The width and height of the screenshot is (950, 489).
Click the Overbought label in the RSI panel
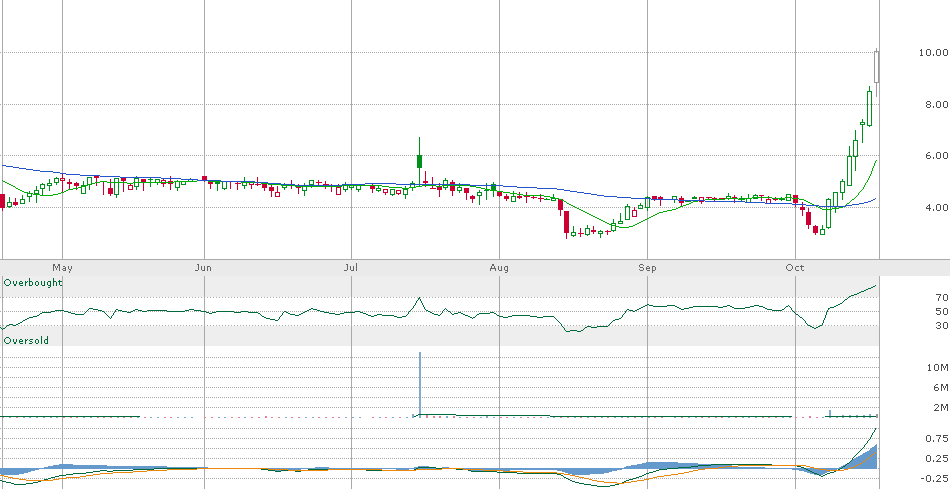point(33,282)
